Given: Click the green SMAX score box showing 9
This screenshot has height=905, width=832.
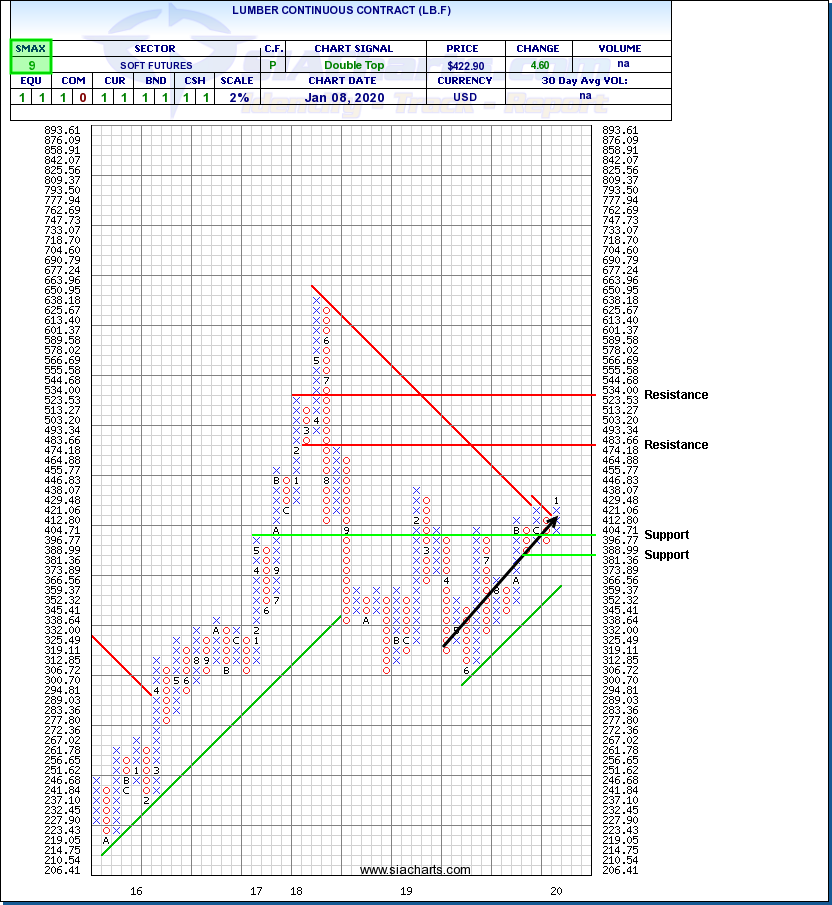Looking at the screenshot, I should [x=30, y=65].
